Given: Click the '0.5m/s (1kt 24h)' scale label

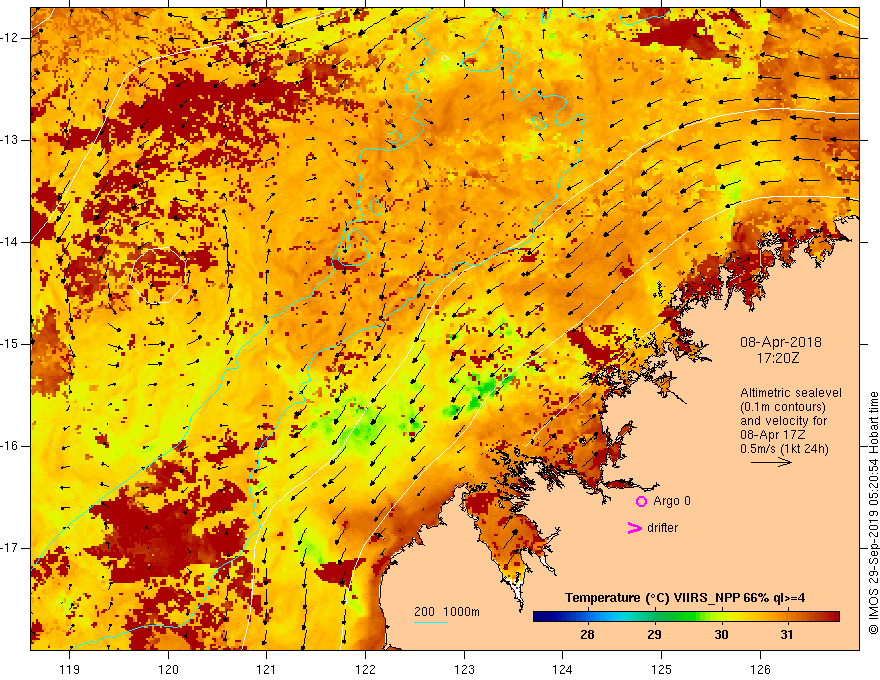Looking at the screenshot, I should pos(784,449).
